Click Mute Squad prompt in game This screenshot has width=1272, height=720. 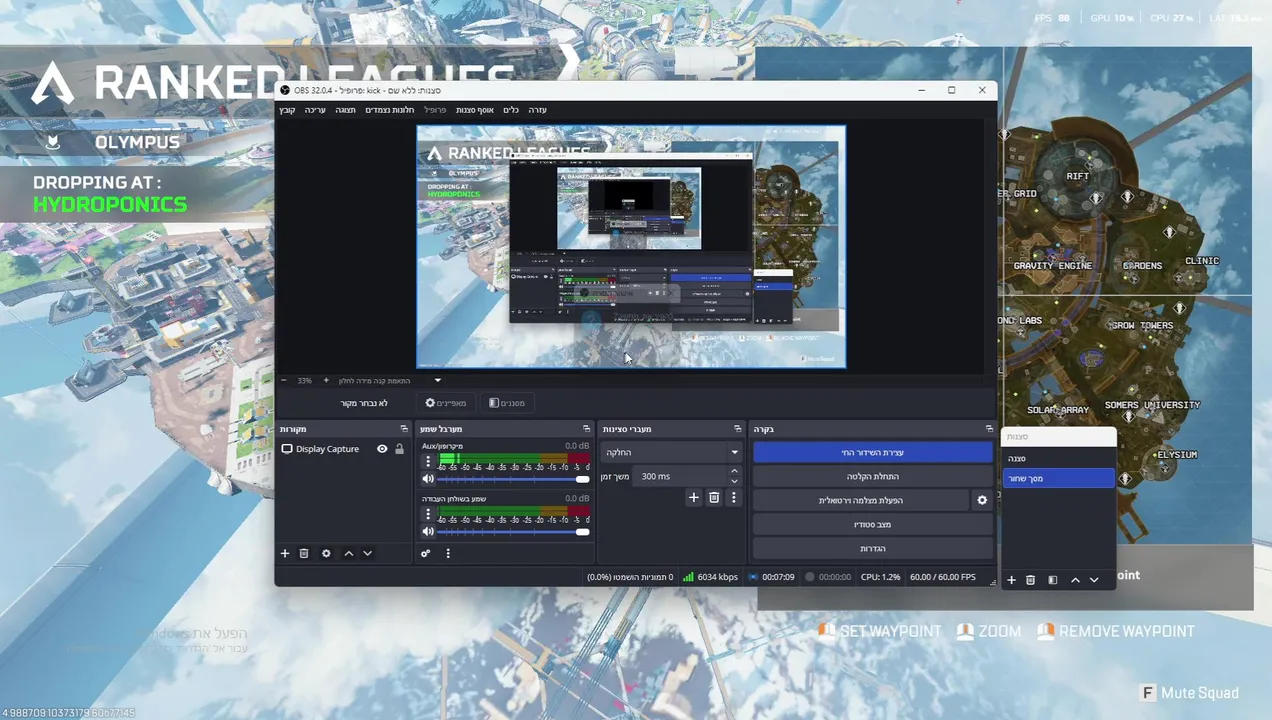point(1189,692)
